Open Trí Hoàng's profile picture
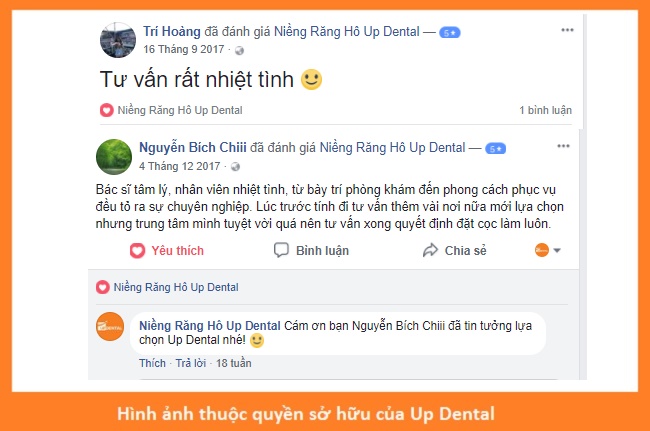This screenshot has width=650, height=431. click(118, 40)
